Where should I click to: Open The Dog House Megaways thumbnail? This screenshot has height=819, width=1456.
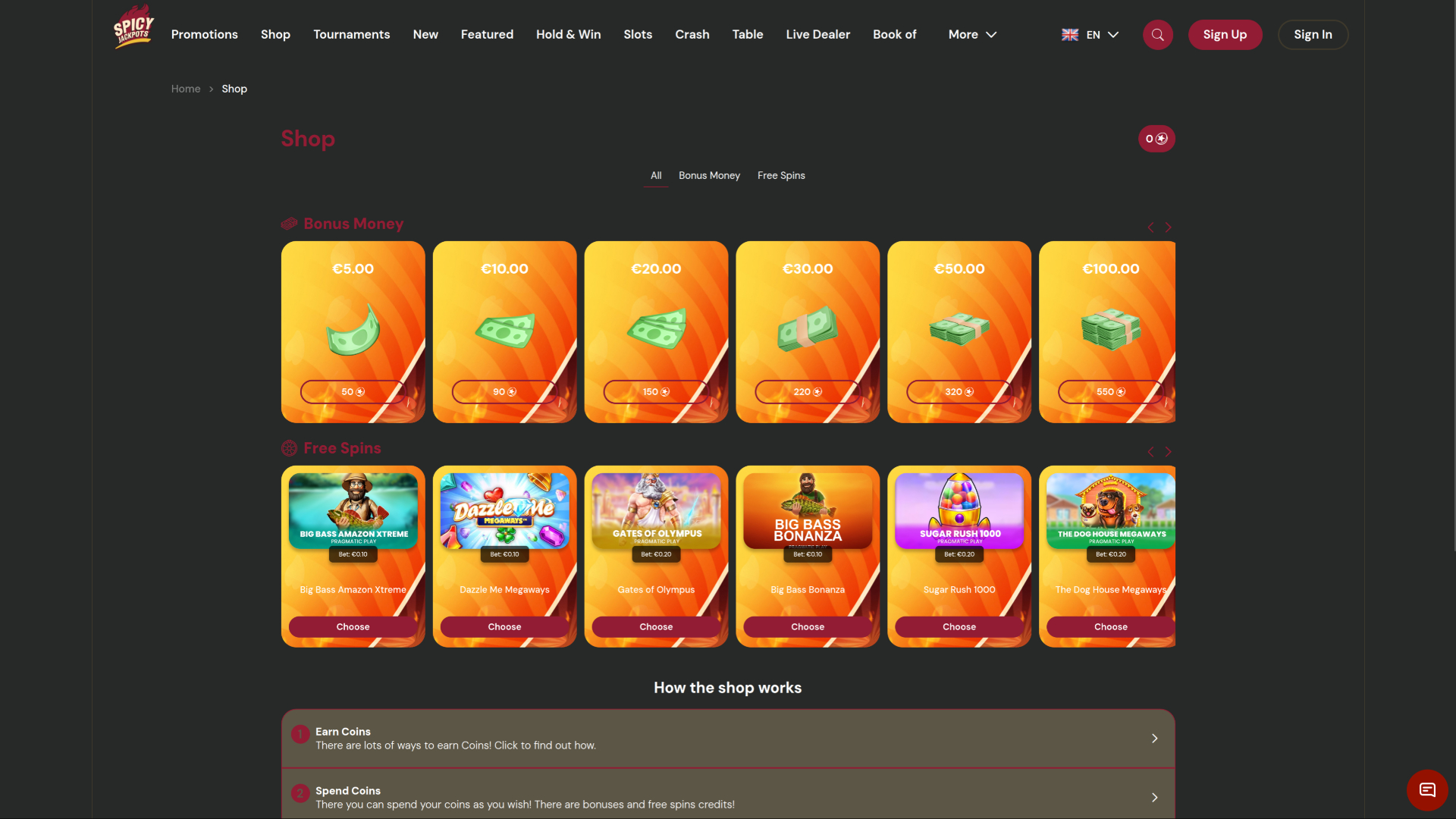click(1111, 511)
